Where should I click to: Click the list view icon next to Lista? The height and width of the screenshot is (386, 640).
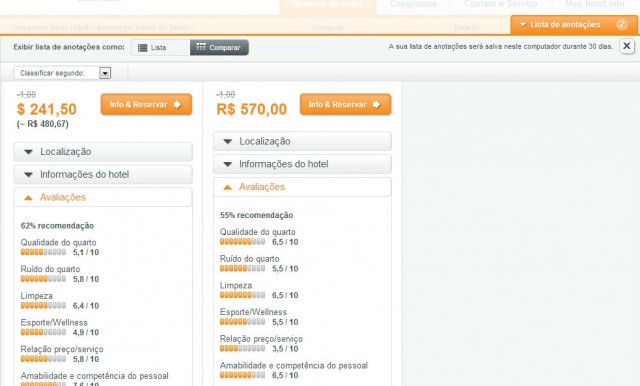click(x=142, y=48)
